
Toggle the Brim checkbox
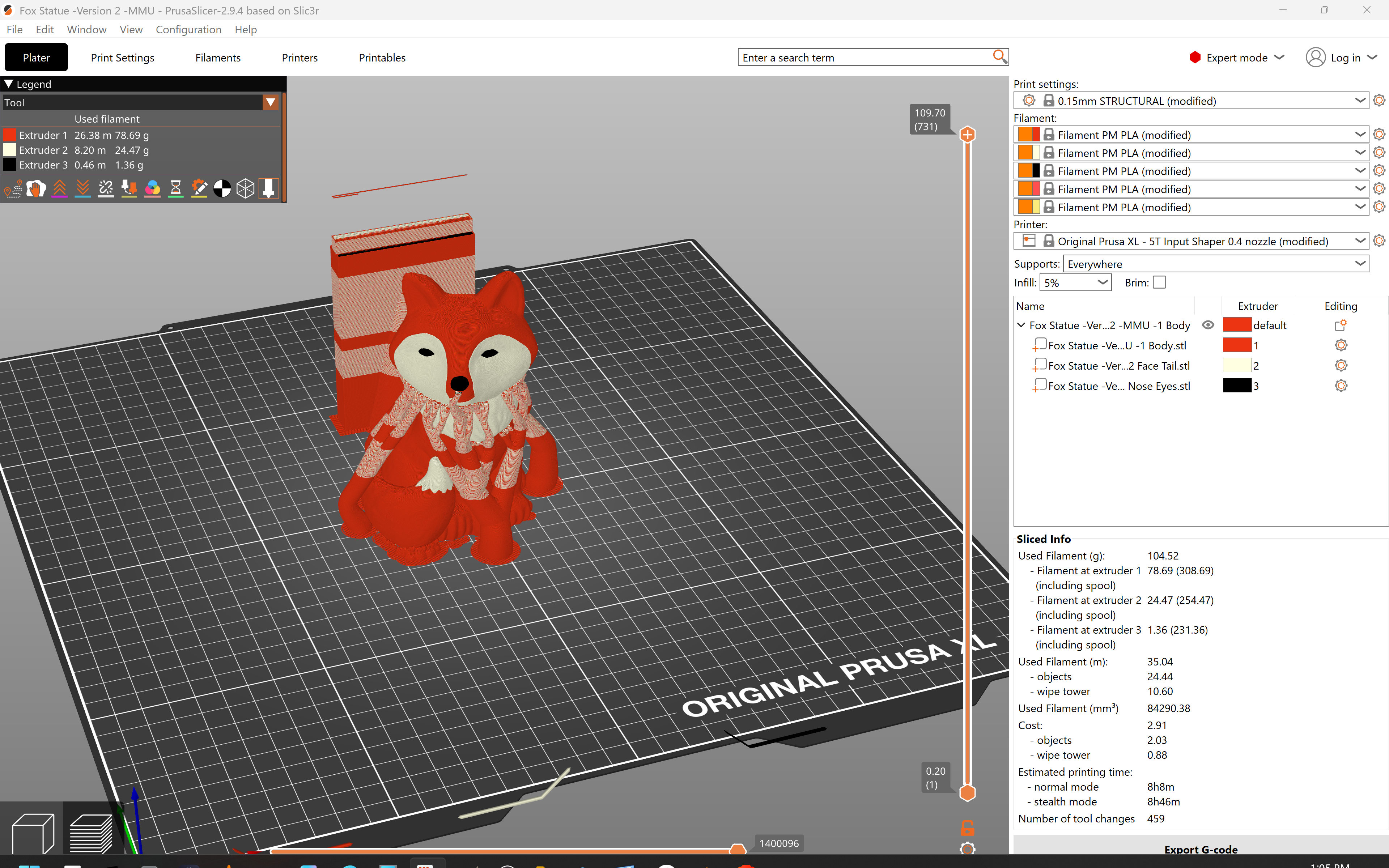point(1159,282)
